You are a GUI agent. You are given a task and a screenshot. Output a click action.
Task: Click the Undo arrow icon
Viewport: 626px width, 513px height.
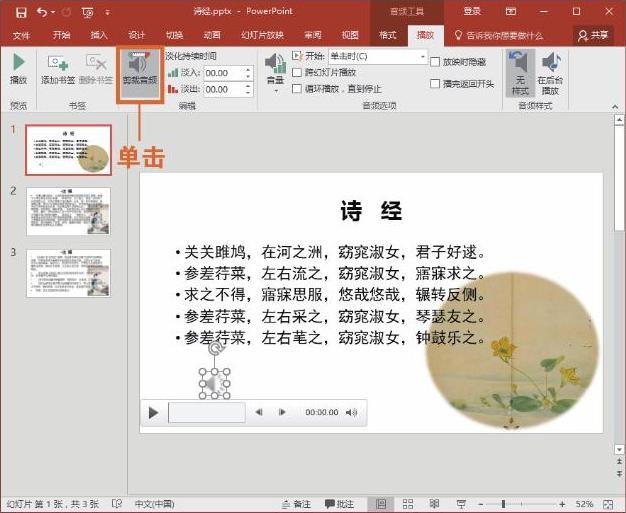point(42,12)
